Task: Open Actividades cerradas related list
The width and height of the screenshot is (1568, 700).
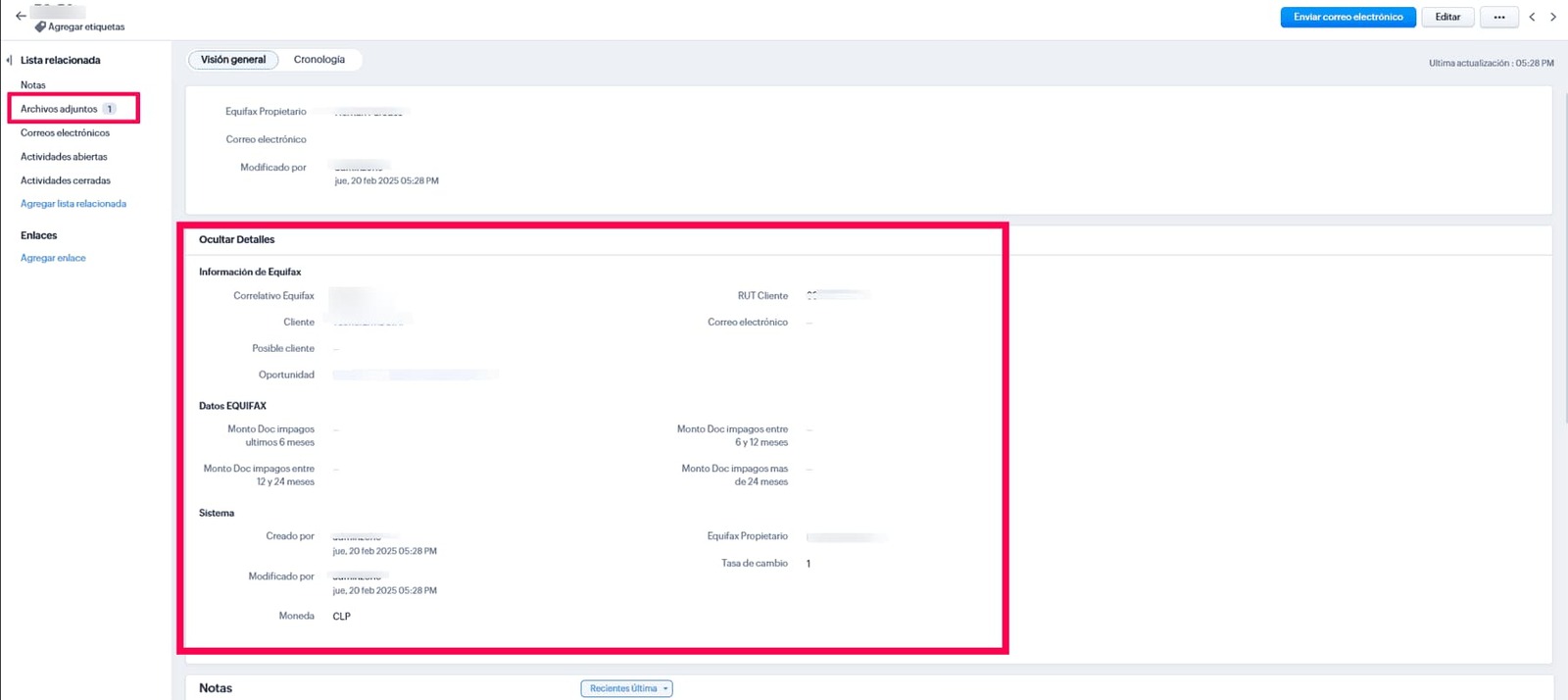Action: click(x=66, y=180)
